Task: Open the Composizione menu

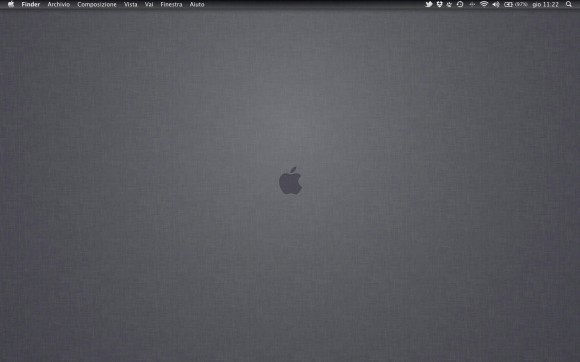Action: pos(97,4)
